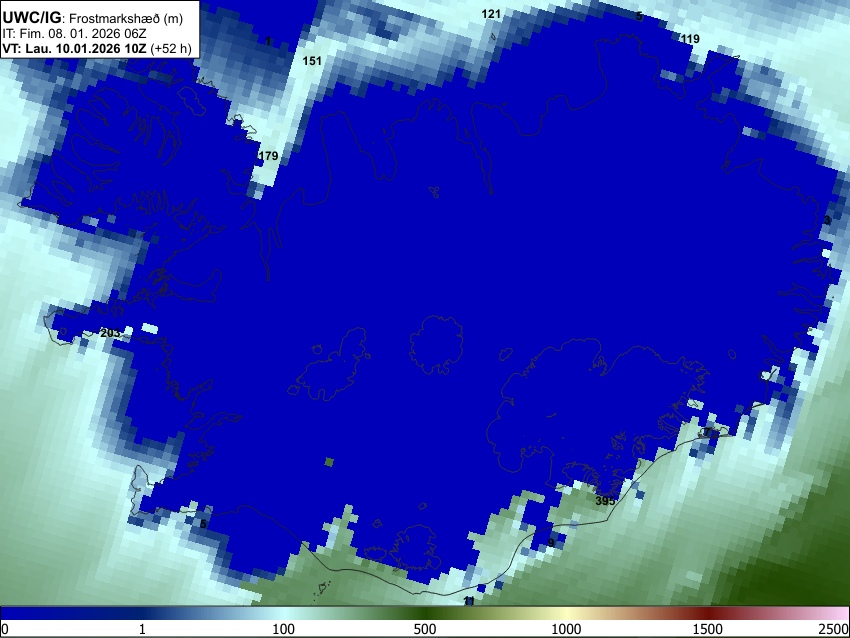This screenshot has height=638, width=850.
Task: Click the station value 119 on the map
Action: click(x=690, y=39)
